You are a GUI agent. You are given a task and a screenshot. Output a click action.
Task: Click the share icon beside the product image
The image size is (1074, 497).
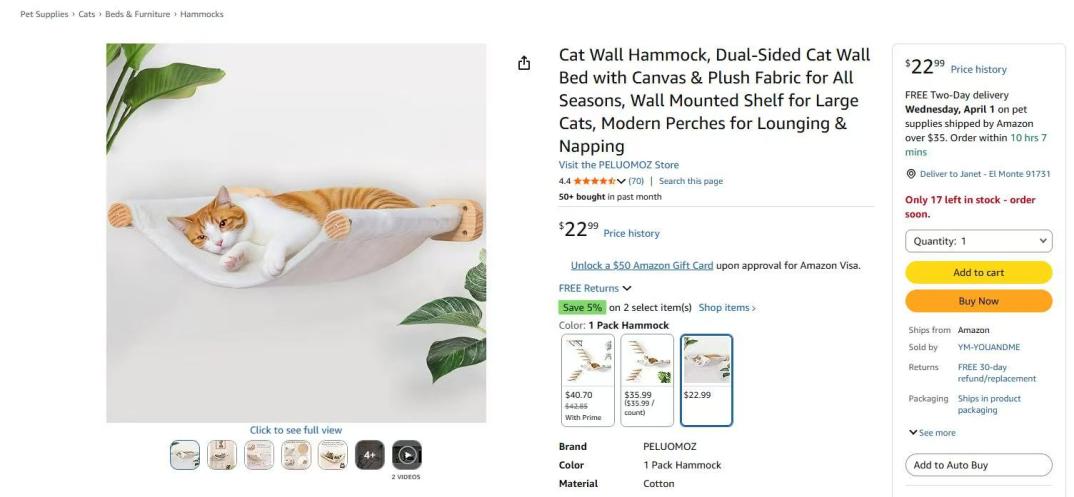[x=524, y=63]
